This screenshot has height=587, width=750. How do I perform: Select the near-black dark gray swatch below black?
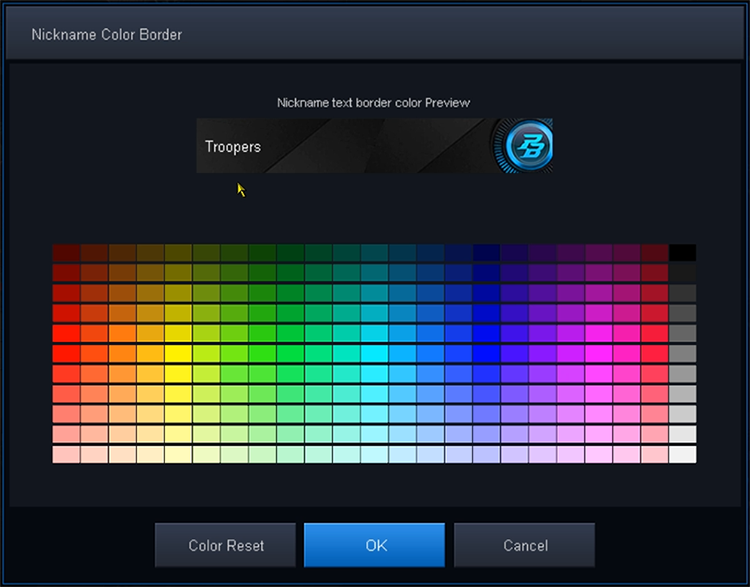(683, 273)
